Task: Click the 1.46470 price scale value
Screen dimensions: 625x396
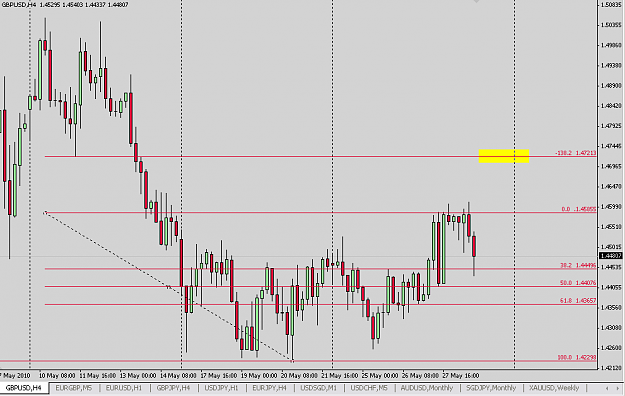Action: (611, 186)
